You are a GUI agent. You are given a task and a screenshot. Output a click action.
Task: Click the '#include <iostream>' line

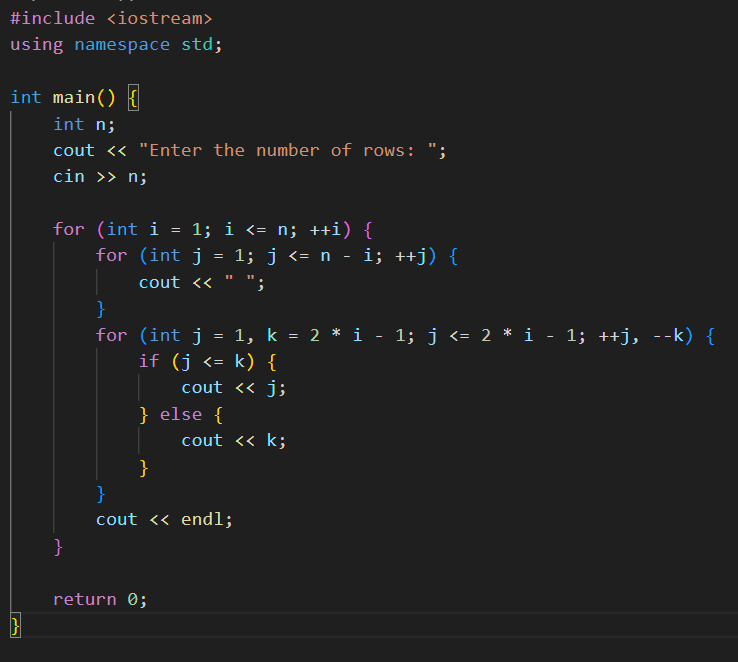pos(112,18)
